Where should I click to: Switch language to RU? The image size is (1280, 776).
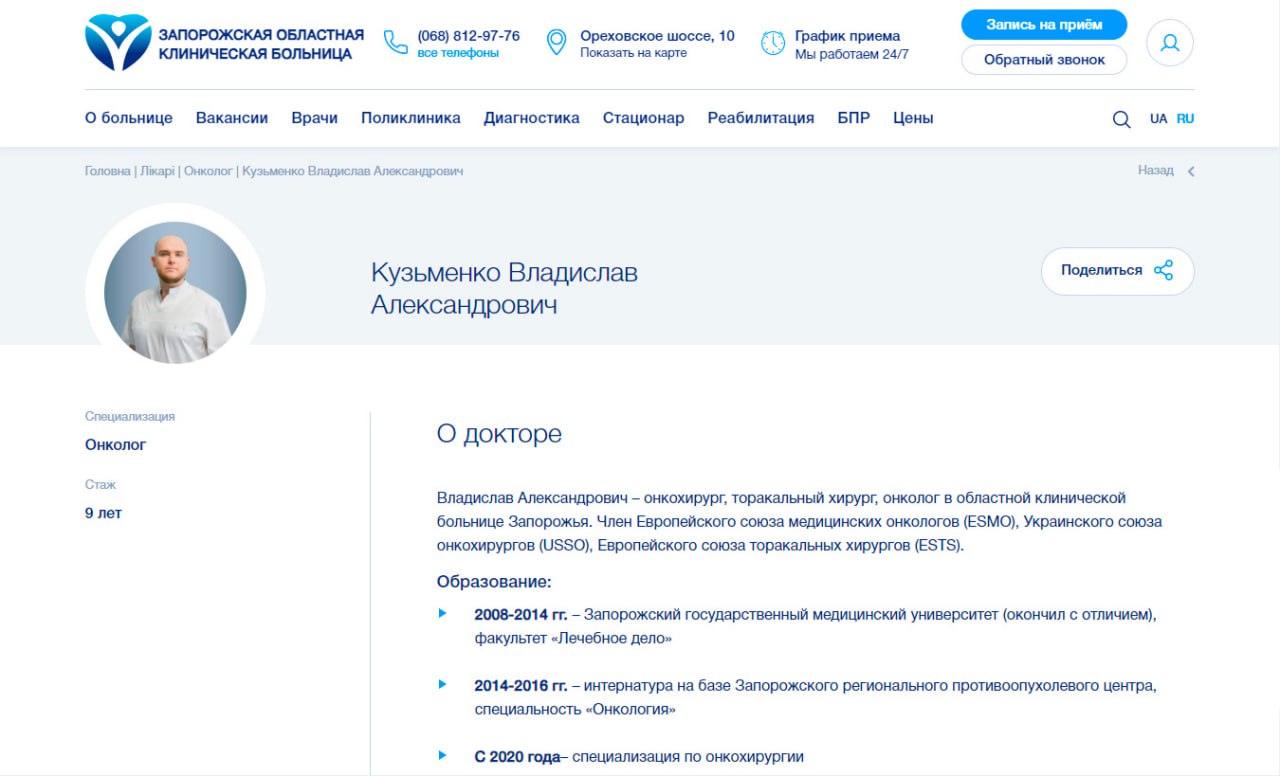click(1185, 118)
